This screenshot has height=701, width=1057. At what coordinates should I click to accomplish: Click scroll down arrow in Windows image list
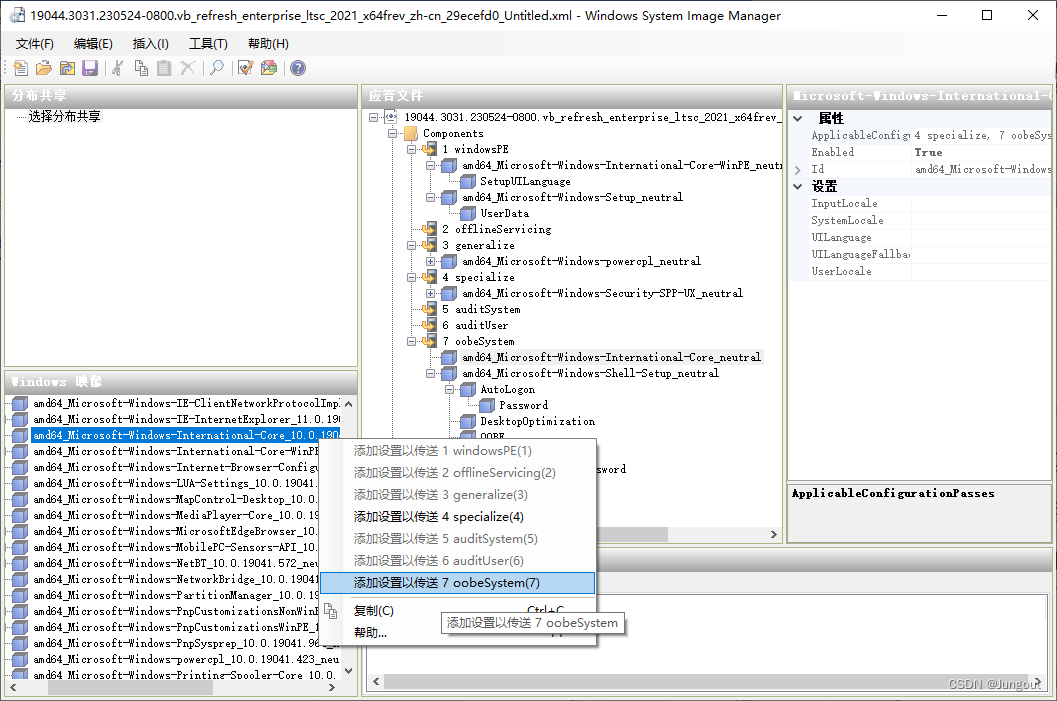coord(349,671)
